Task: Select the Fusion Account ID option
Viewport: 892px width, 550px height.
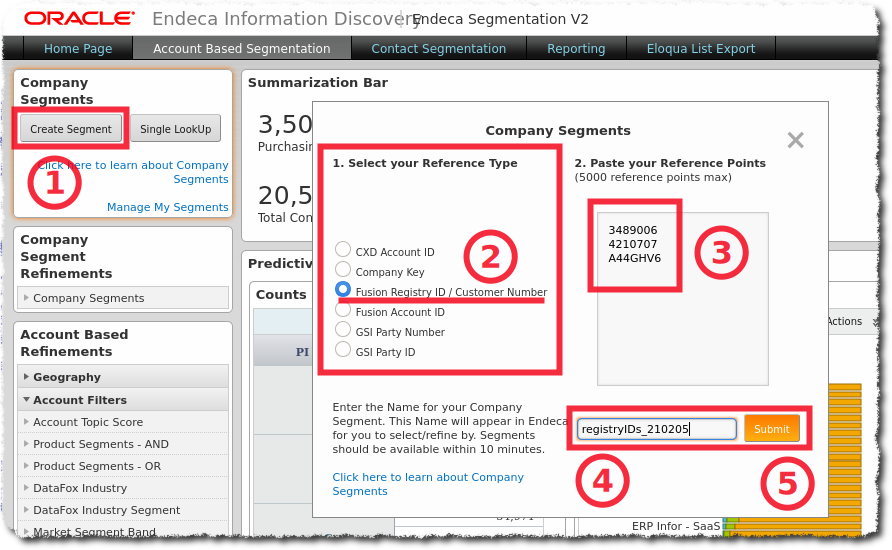Action: point(343,310)
